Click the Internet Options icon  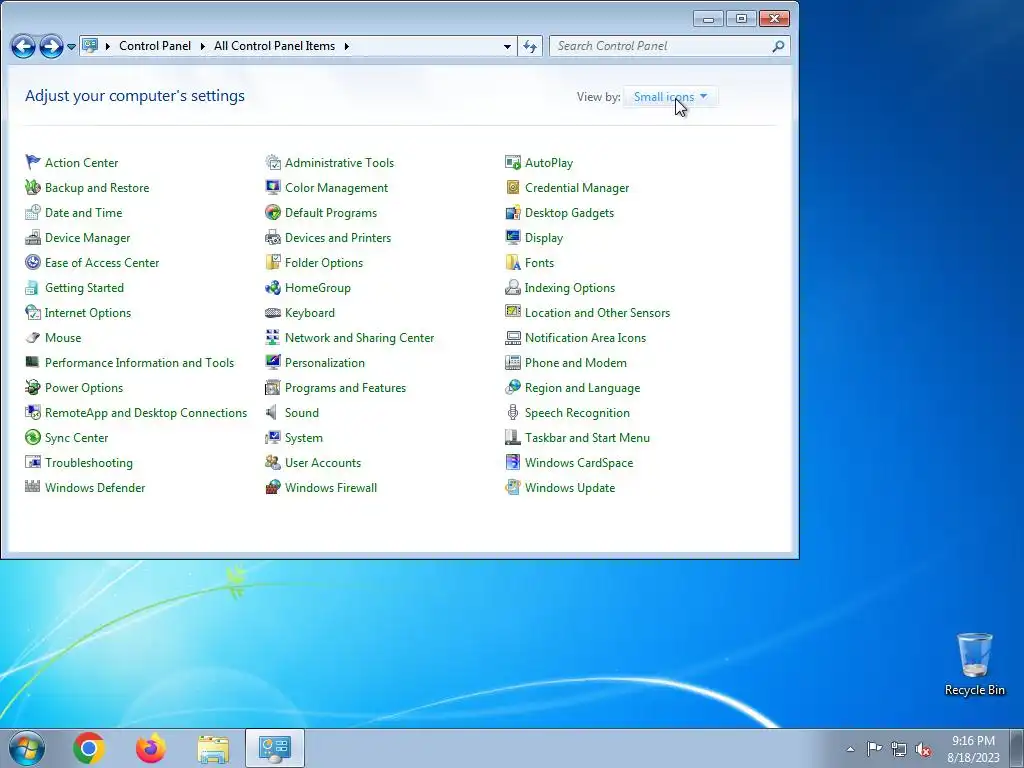(x=33, y=312)
